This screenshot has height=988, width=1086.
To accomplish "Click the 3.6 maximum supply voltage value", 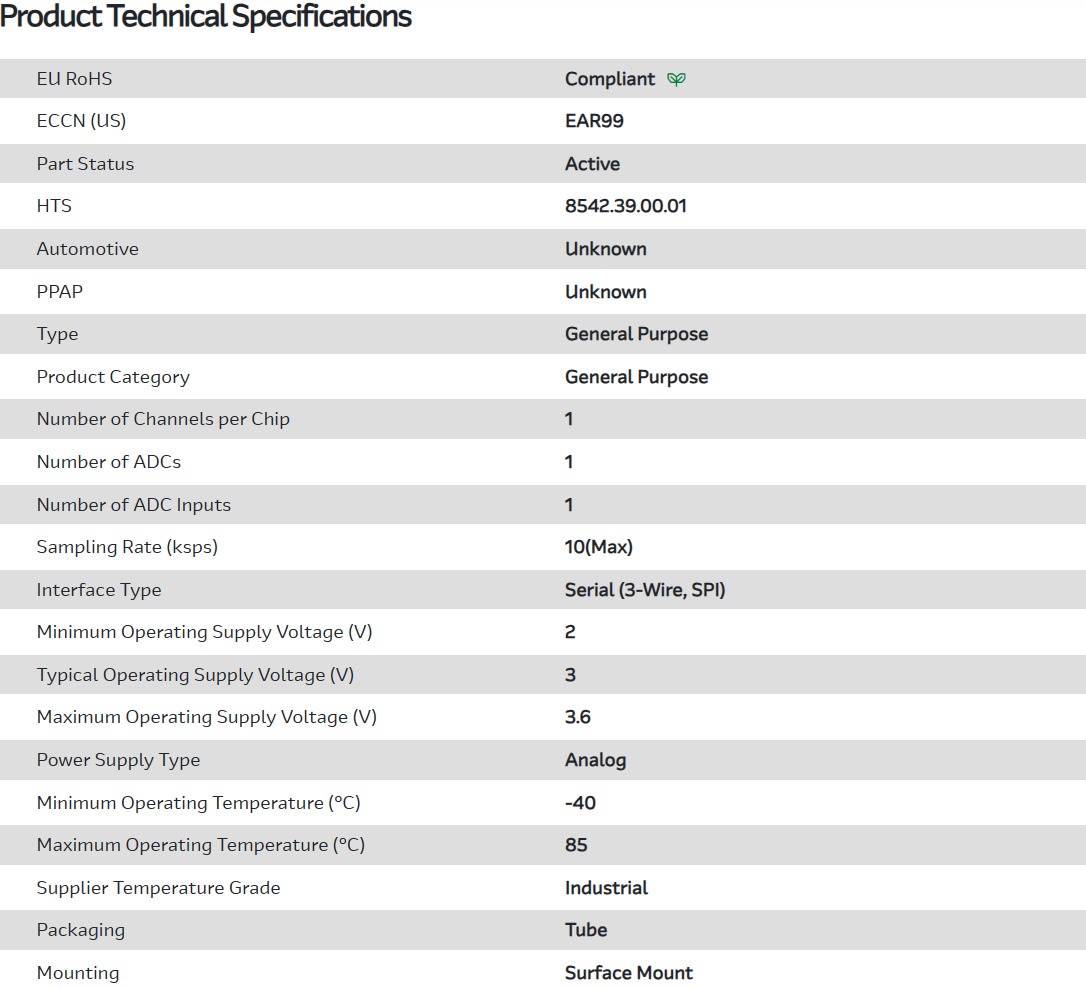I will click(x=578, y=717).
